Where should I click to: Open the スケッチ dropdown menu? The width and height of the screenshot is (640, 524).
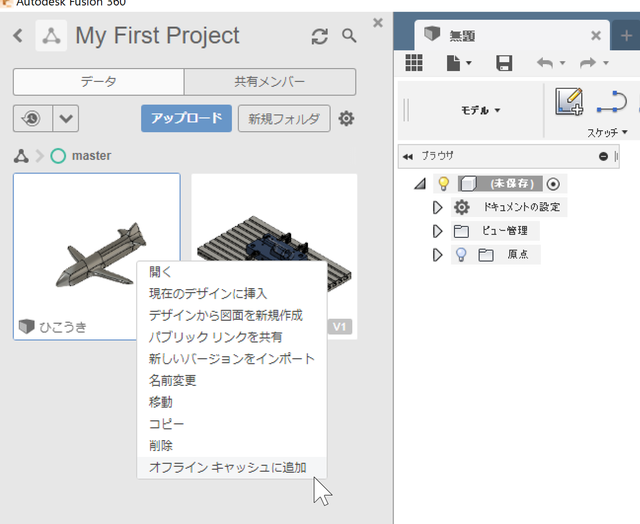(607, 133)
